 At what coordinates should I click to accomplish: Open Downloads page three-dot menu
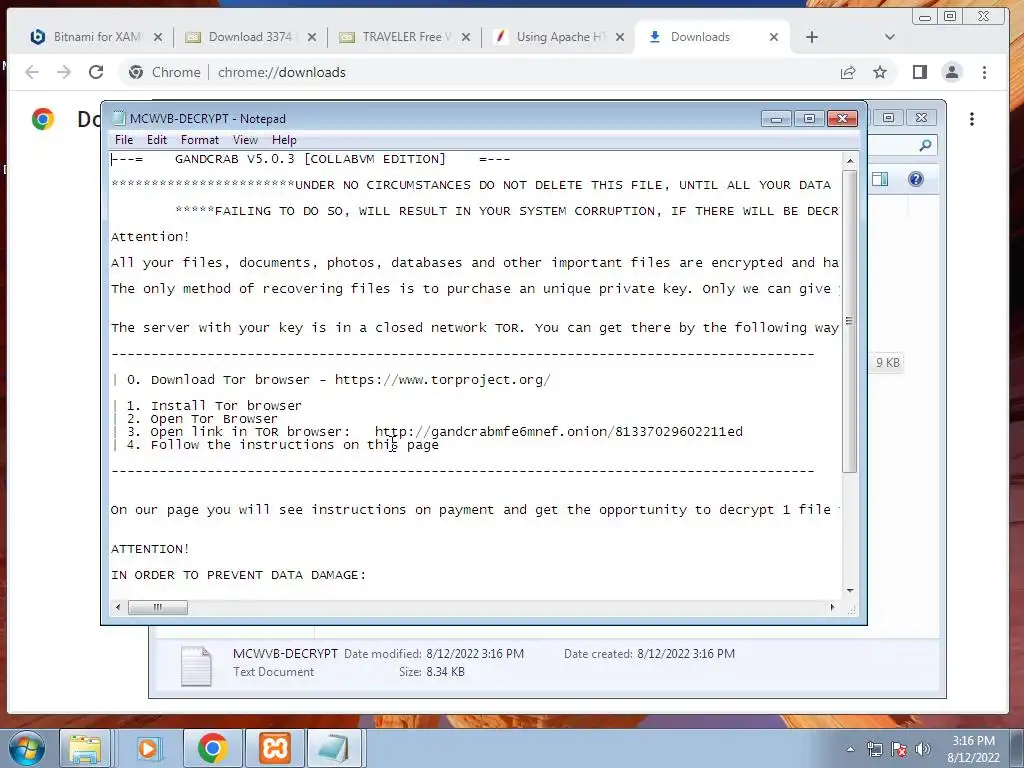coord(972,119)
